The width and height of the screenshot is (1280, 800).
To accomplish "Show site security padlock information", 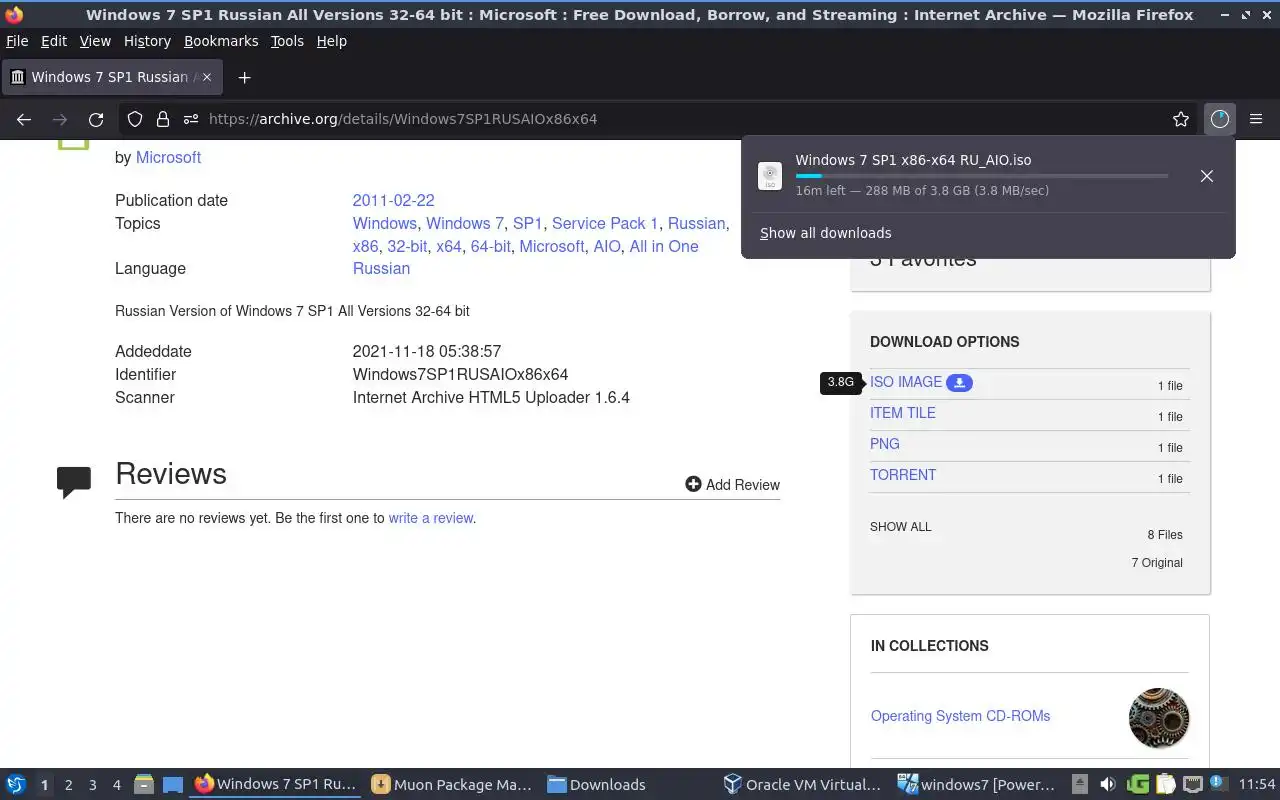I will (162, 119).
